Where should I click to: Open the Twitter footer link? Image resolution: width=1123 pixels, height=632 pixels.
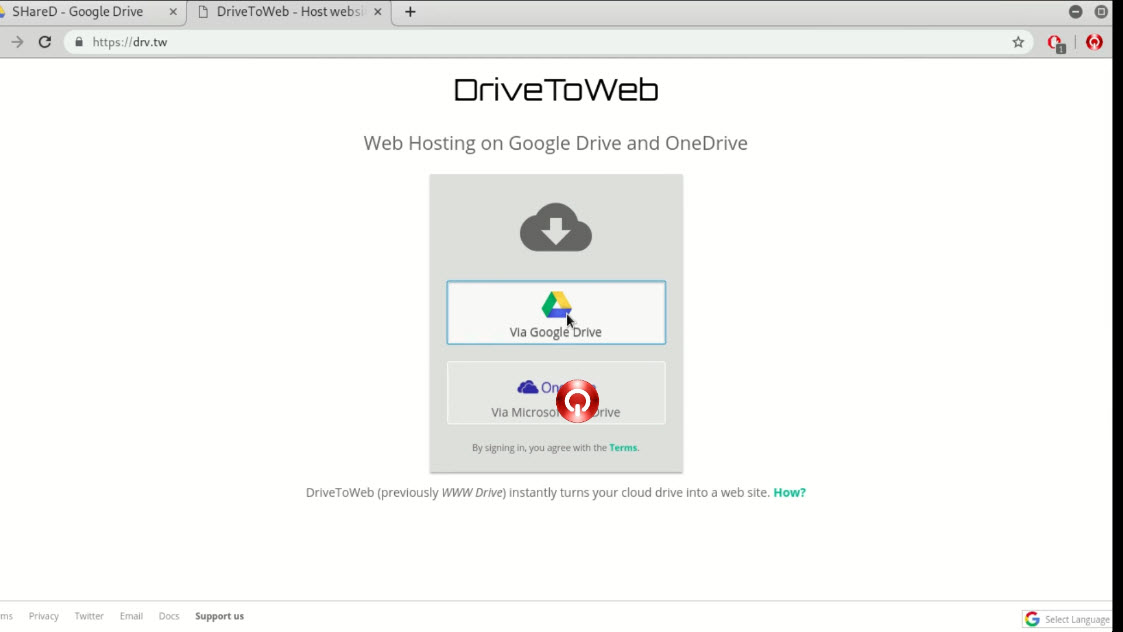[89, 616]
